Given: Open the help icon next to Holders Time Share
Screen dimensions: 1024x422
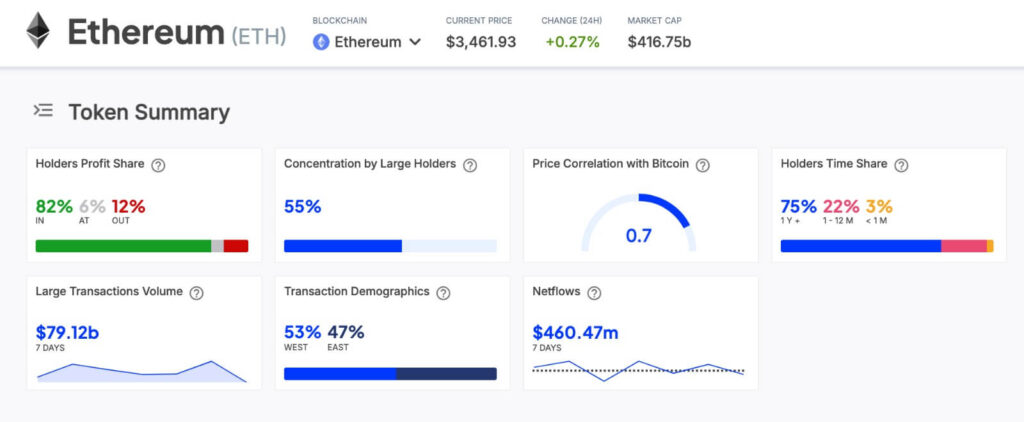Looking at the screenshot, I should (x=901, y=165).
